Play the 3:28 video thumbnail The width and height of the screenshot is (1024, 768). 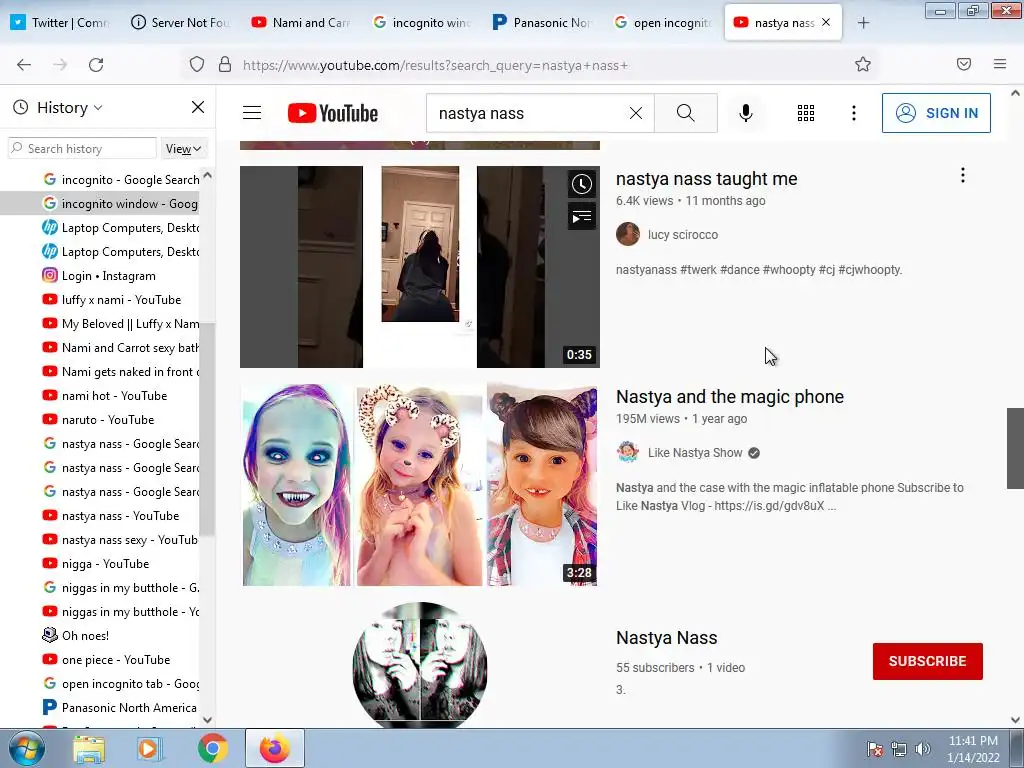click(420, 485)
